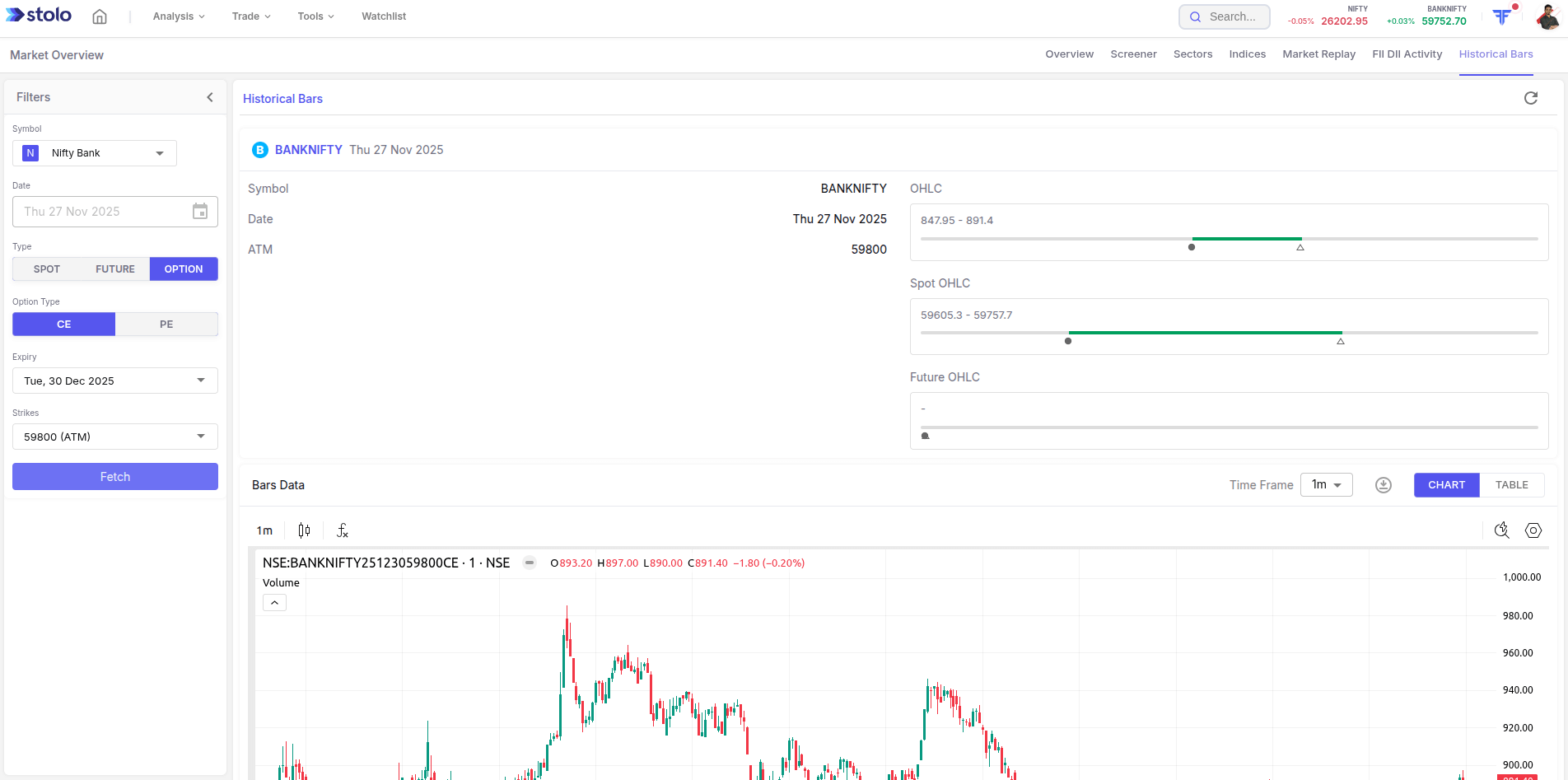
Task: Open chart settings hexagon icon
Action: (1533, 530)
